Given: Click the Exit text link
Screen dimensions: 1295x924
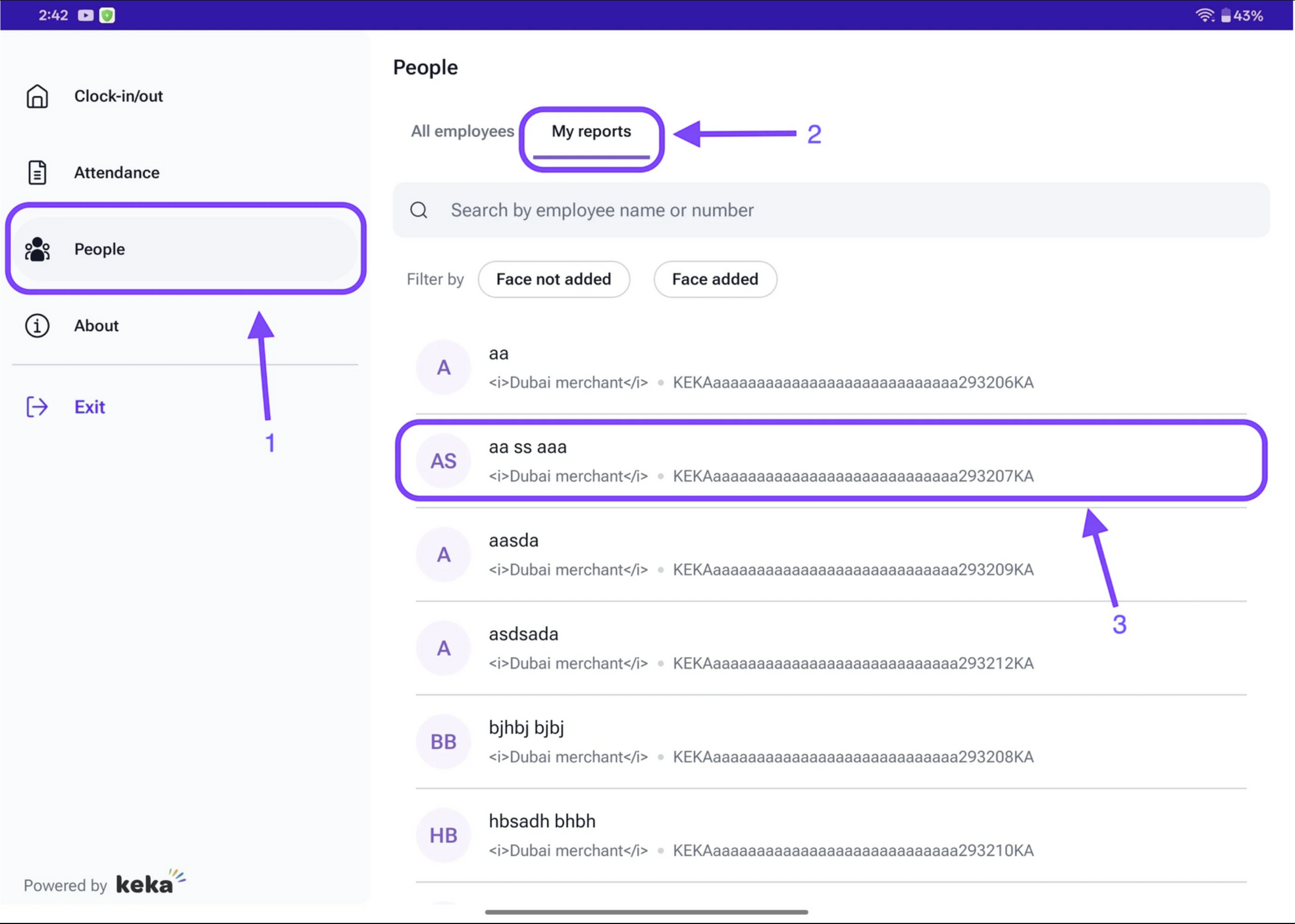Looking at the screenshot, I should (x=89, y=406).
